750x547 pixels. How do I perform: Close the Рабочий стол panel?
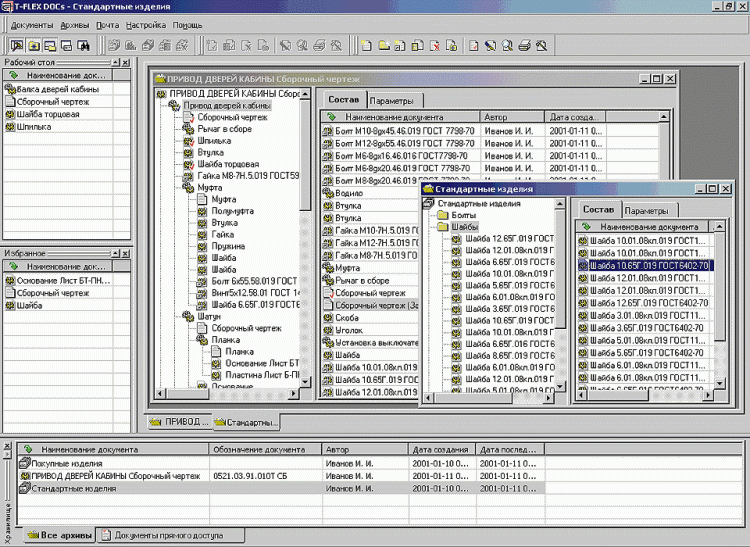pyautogui.click(x=125, y=62)
